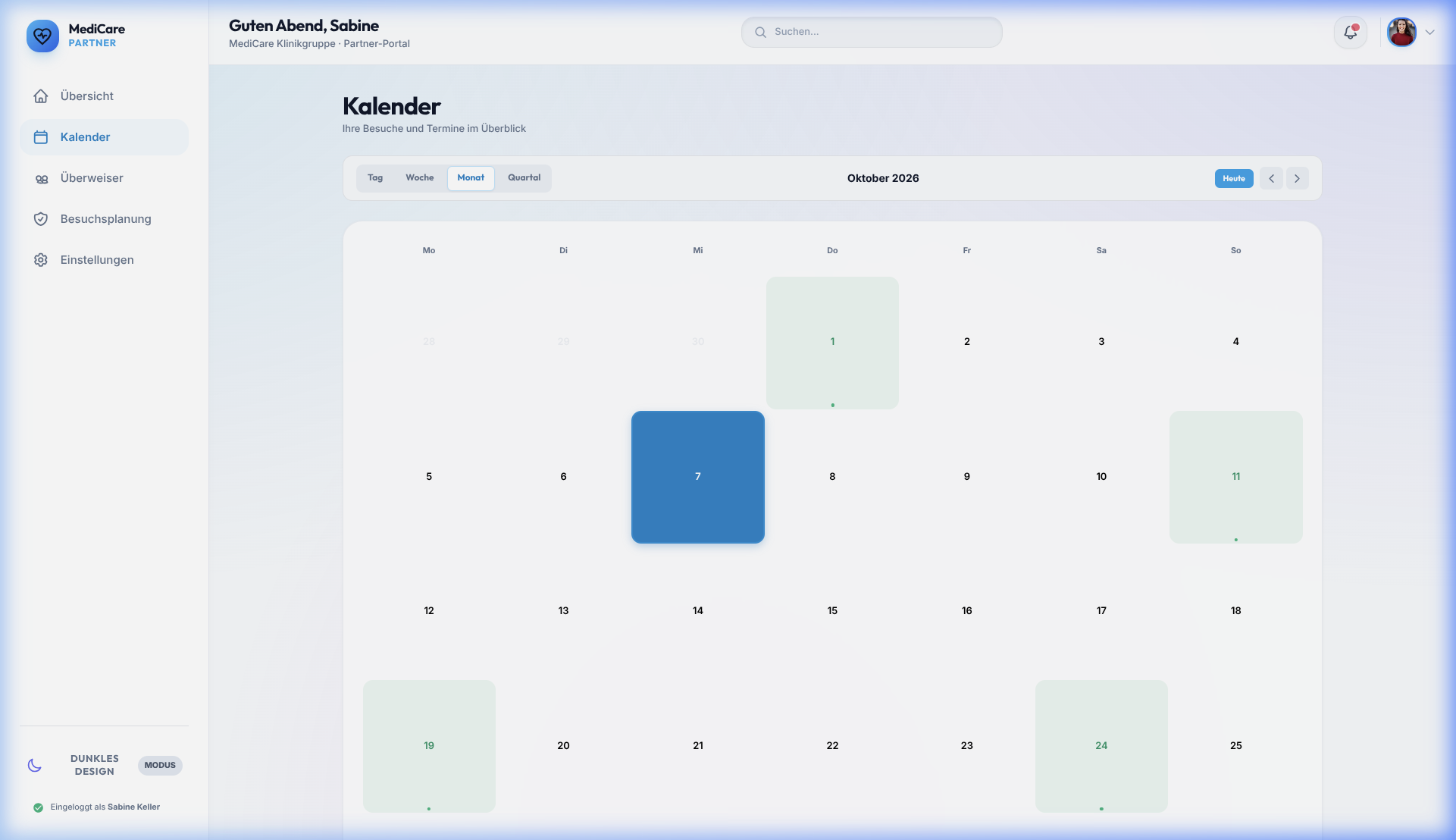Screen dimensions: 1456x840
Task: Select October 21 in the calendar
Action: pos(698,746)
